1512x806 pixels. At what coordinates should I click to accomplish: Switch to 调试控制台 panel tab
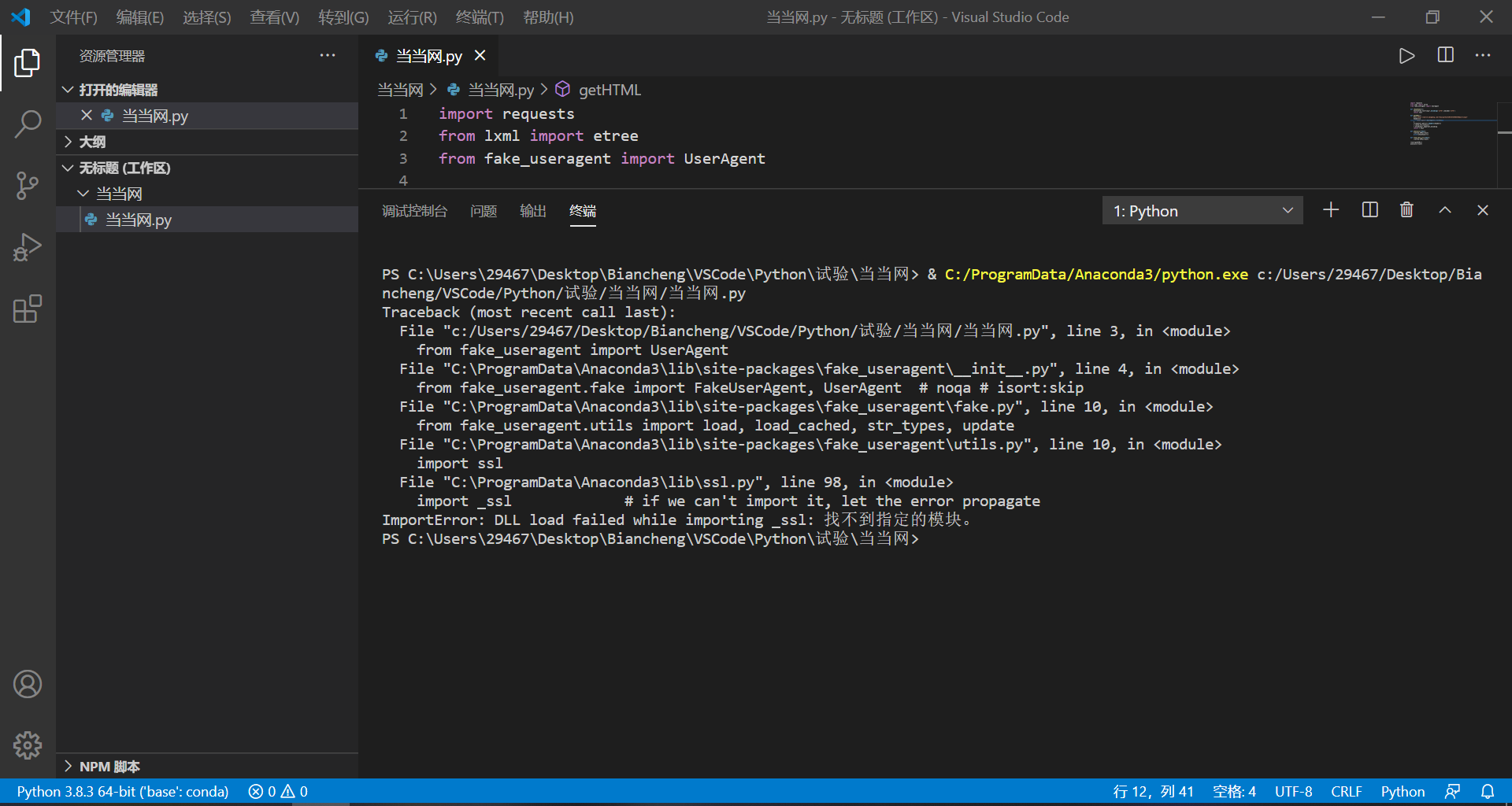point(414,211)
